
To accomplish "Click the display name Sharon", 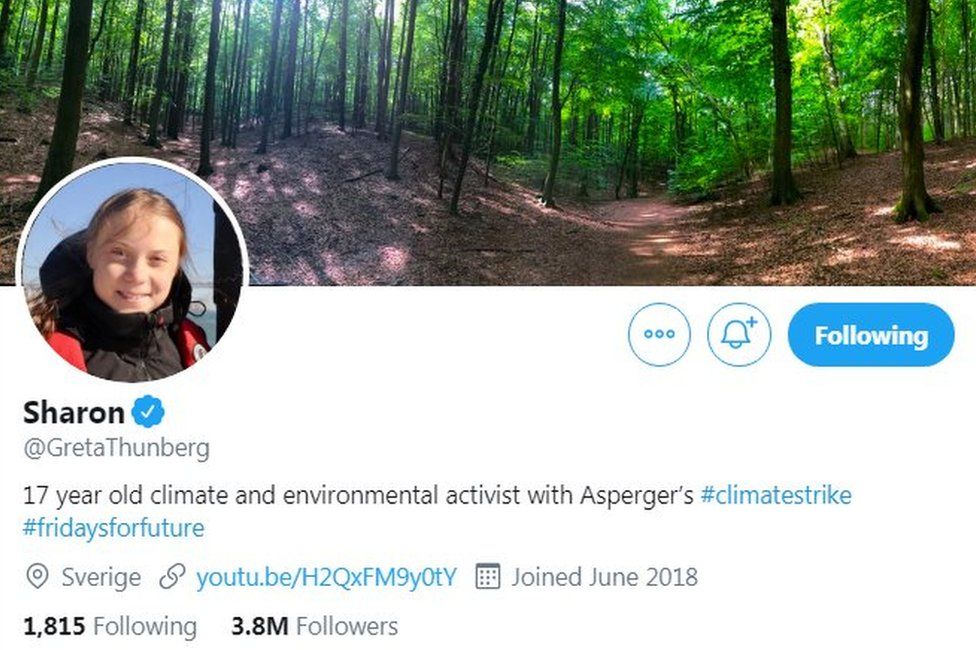I will coord(74,412).
